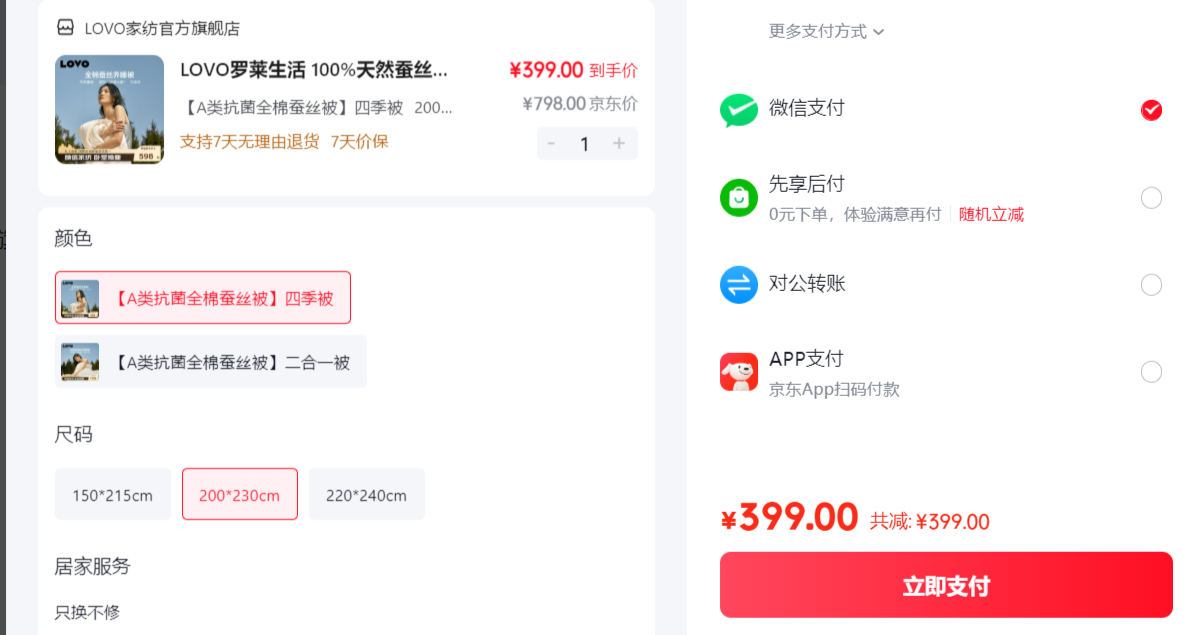
Task: Select the 二合一被 color option
Action: pyautogui.click(x=210, y=362)
